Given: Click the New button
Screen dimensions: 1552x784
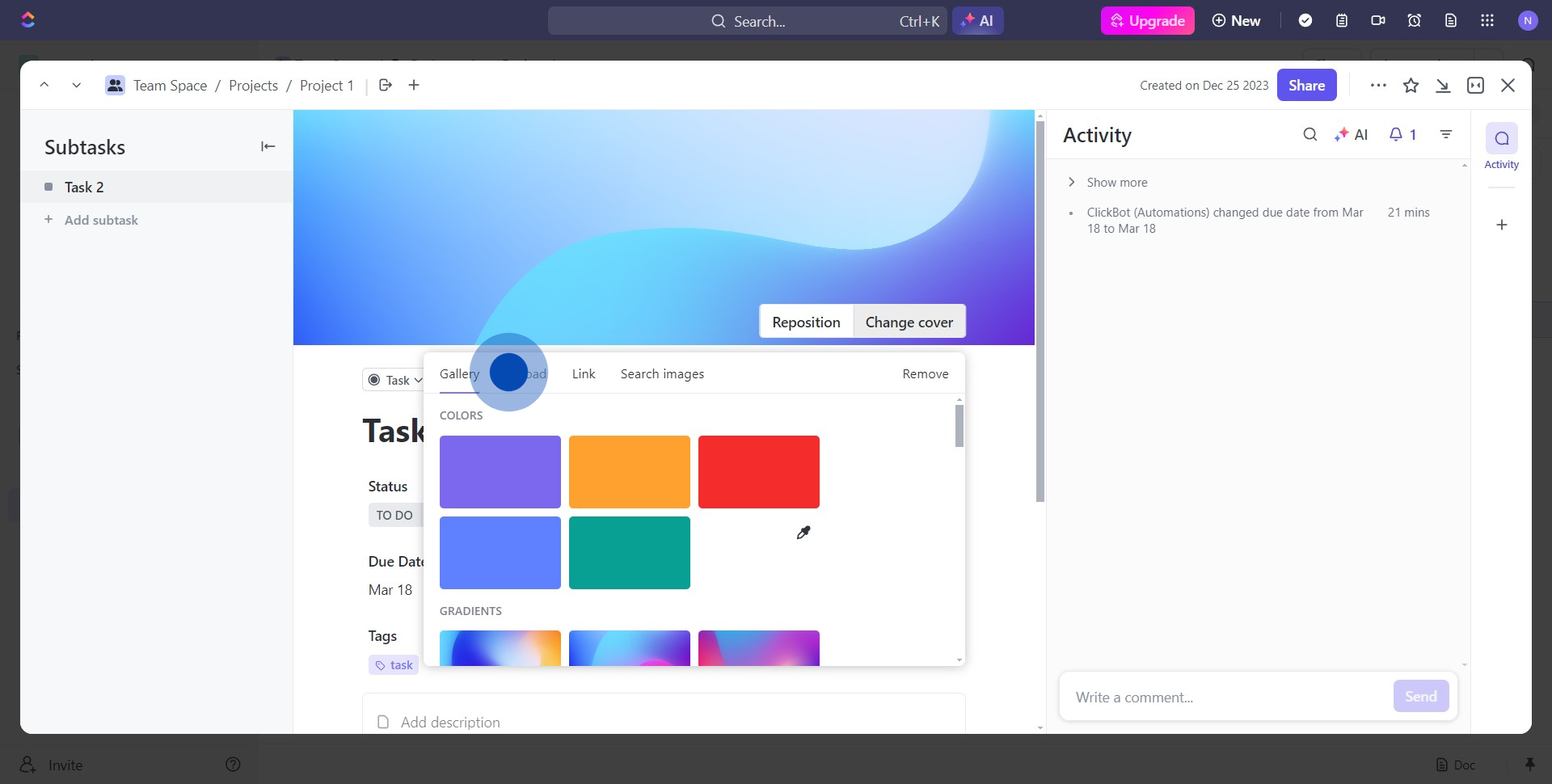Looking at the screenshot, I should click(x=1236, y=21).
